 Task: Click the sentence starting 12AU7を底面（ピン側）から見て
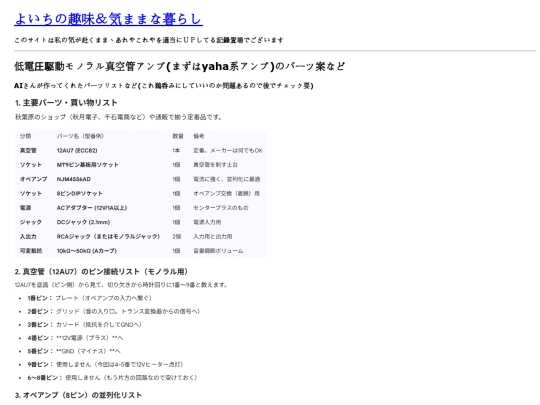click(121, 285)
